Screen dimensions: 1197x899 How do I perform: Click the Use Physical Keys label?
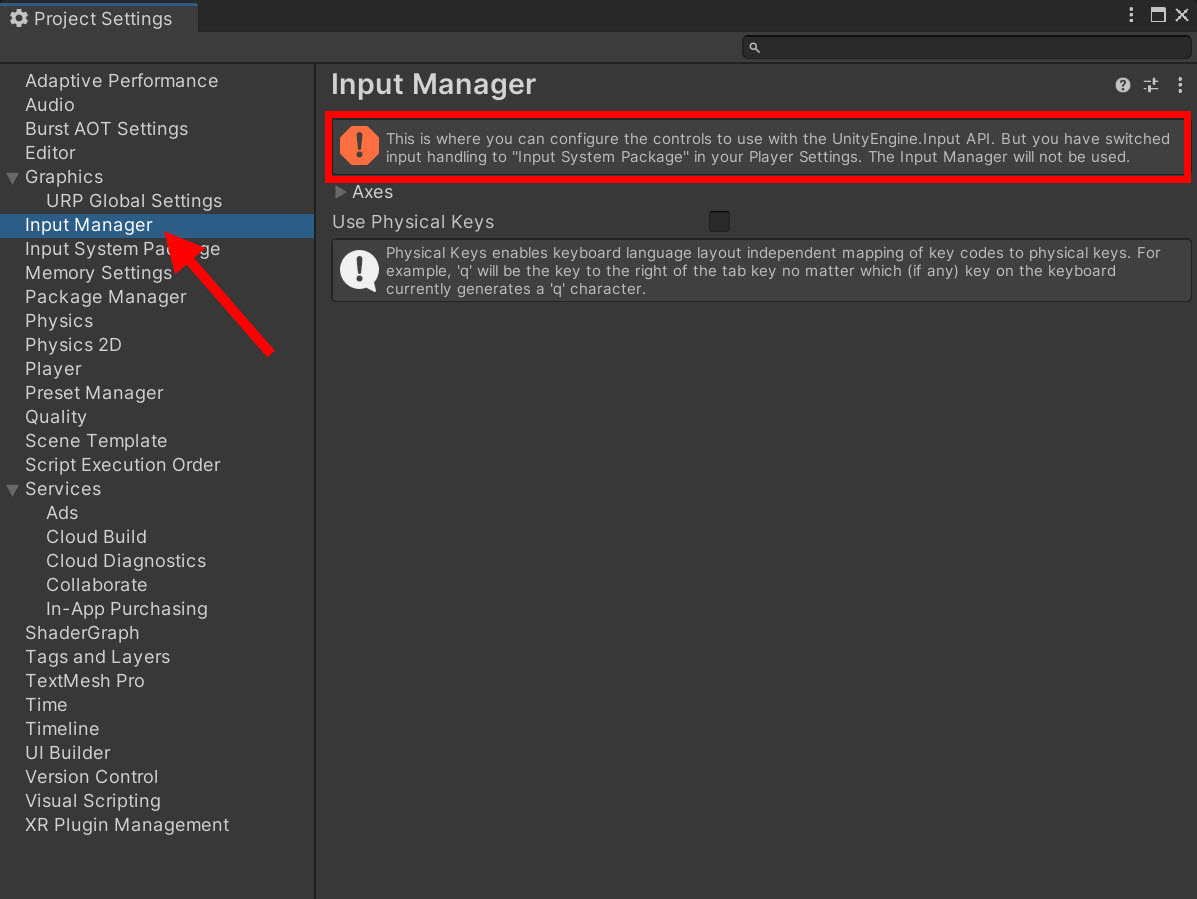(x=413, y=222)
